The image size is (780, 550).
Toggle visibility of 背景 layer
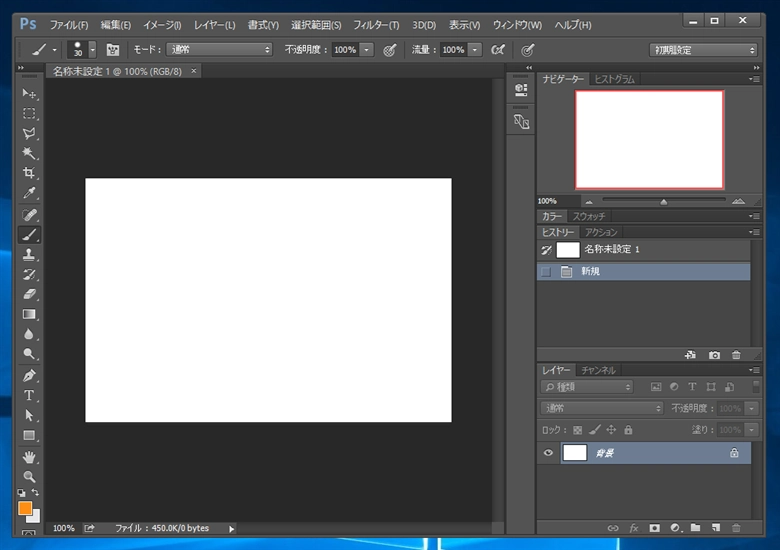click(548, 453)
